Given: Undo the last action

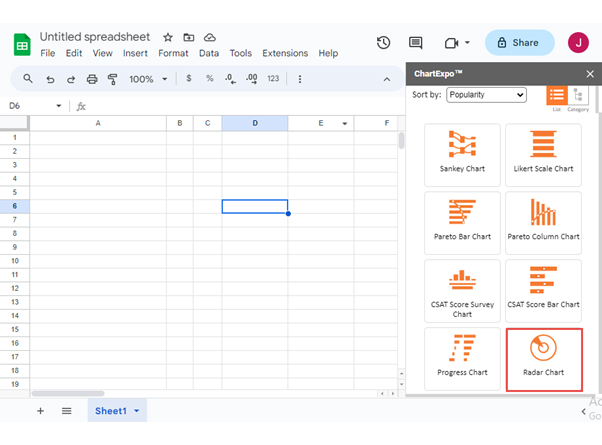Looking at the screenshot, I should tap(50, 79).
